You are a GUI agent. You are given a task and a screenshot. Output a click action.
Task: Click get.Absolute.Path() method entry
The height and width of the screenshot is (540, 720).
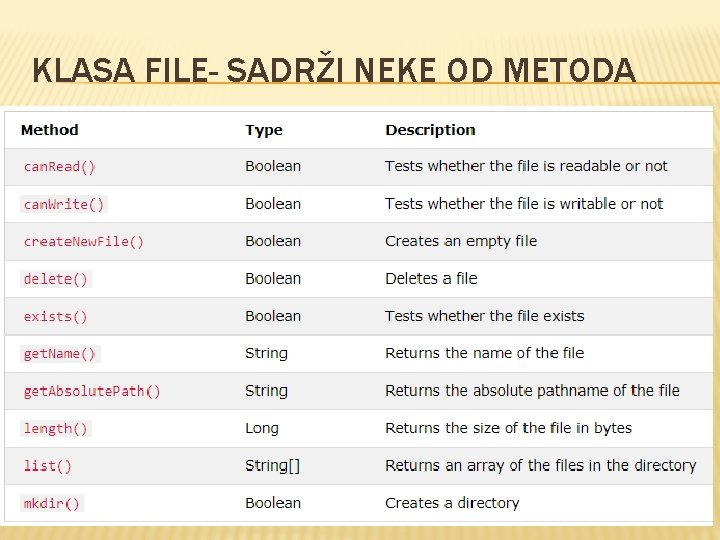click(x=92, y=391)
